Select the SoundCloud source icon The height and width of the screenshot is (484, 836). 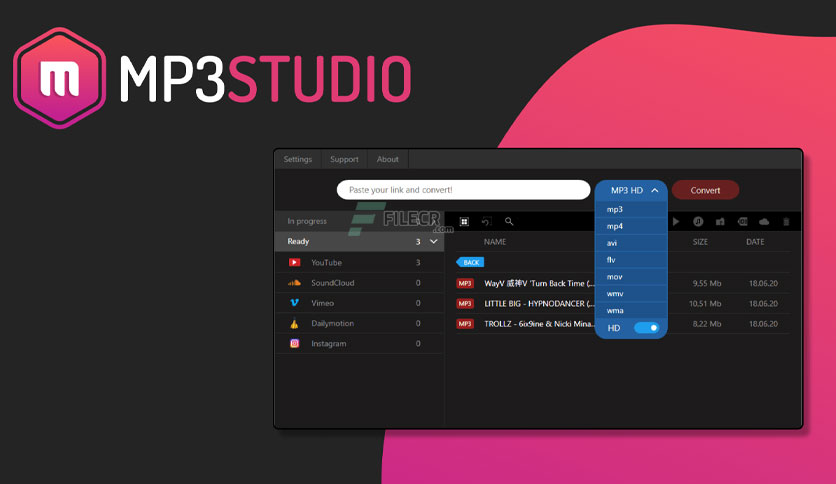click(295, 283)
